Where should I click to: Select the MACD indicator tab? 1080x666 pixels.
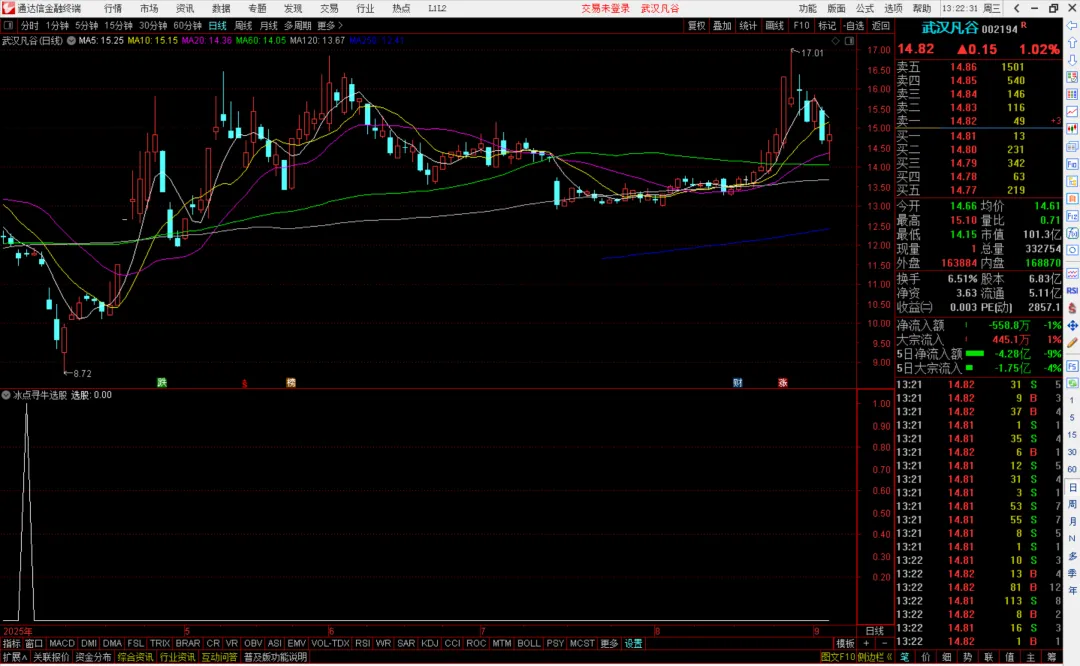(61, 644)
